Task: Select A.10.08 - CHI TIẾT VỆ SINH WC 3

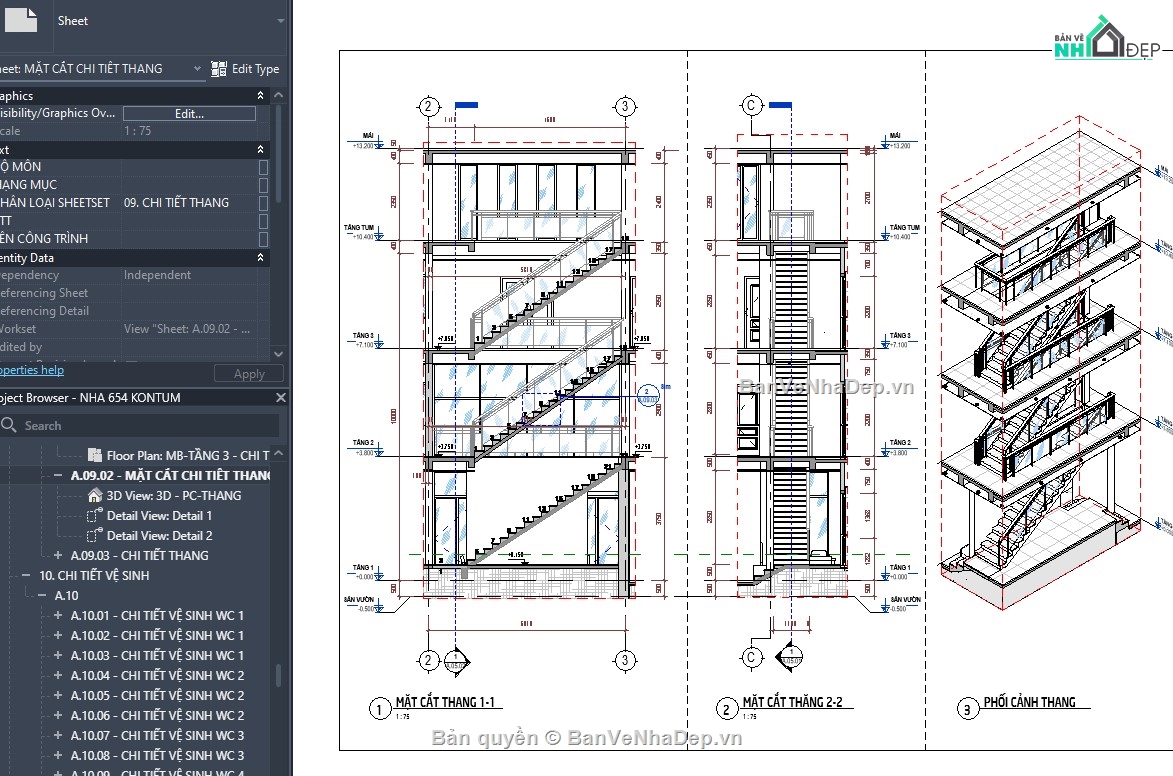Action: [x=157, y=756]
